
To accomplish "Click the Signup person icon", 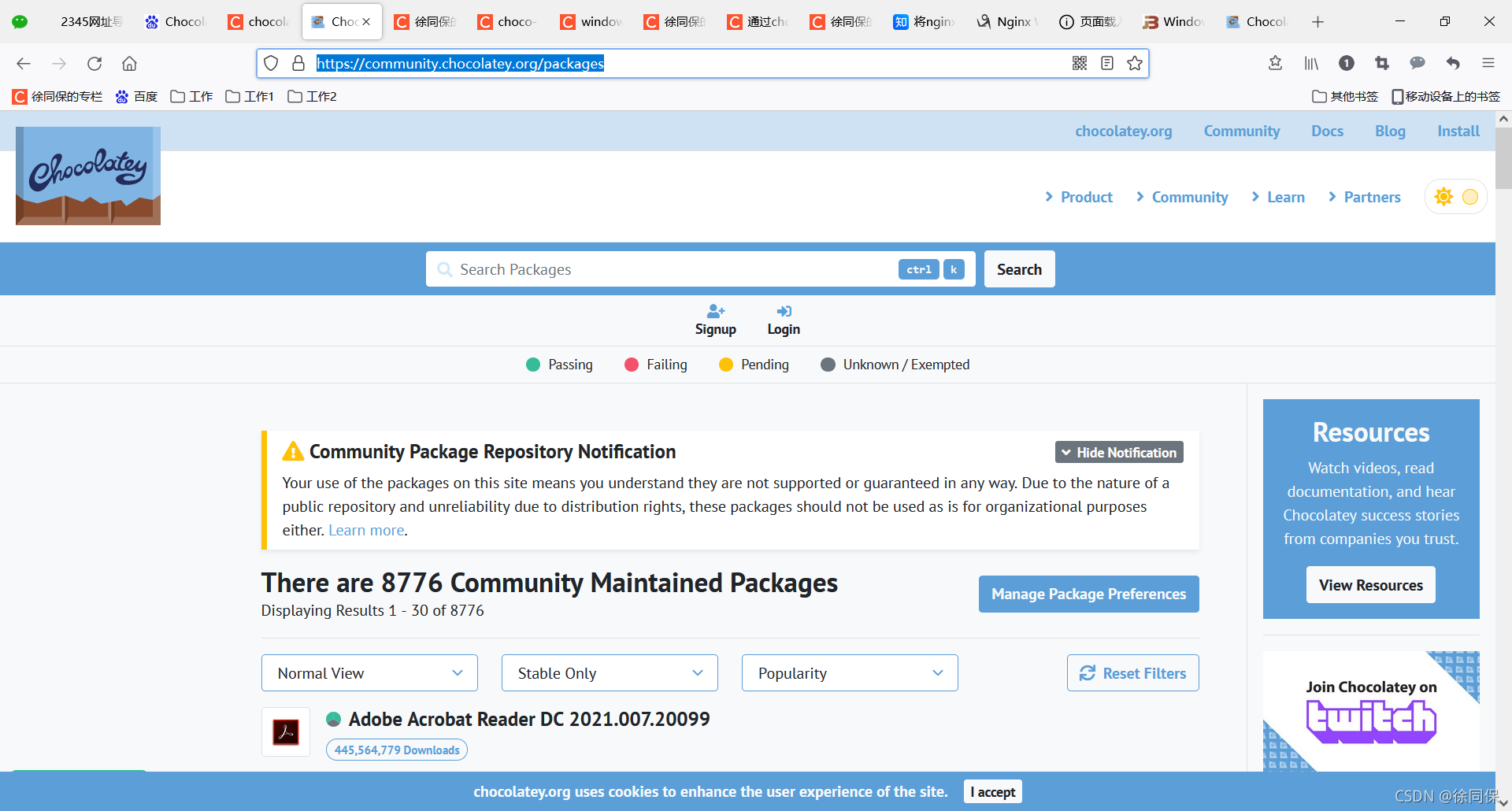I will 716,311.
